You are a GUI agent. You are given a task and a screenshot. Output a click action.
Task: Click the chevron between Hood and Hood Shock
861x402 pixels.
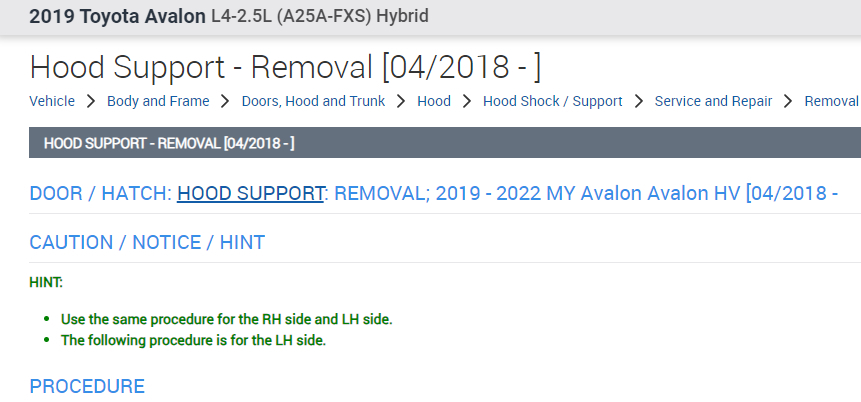pos(467,101)
